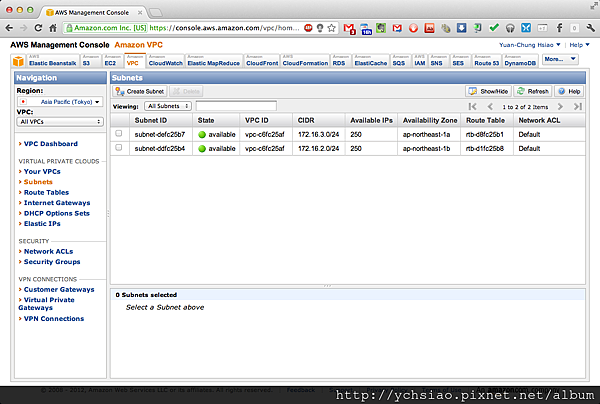Open VPC Dashboard in navigation
600x404 pixels.
coord(51,143)
